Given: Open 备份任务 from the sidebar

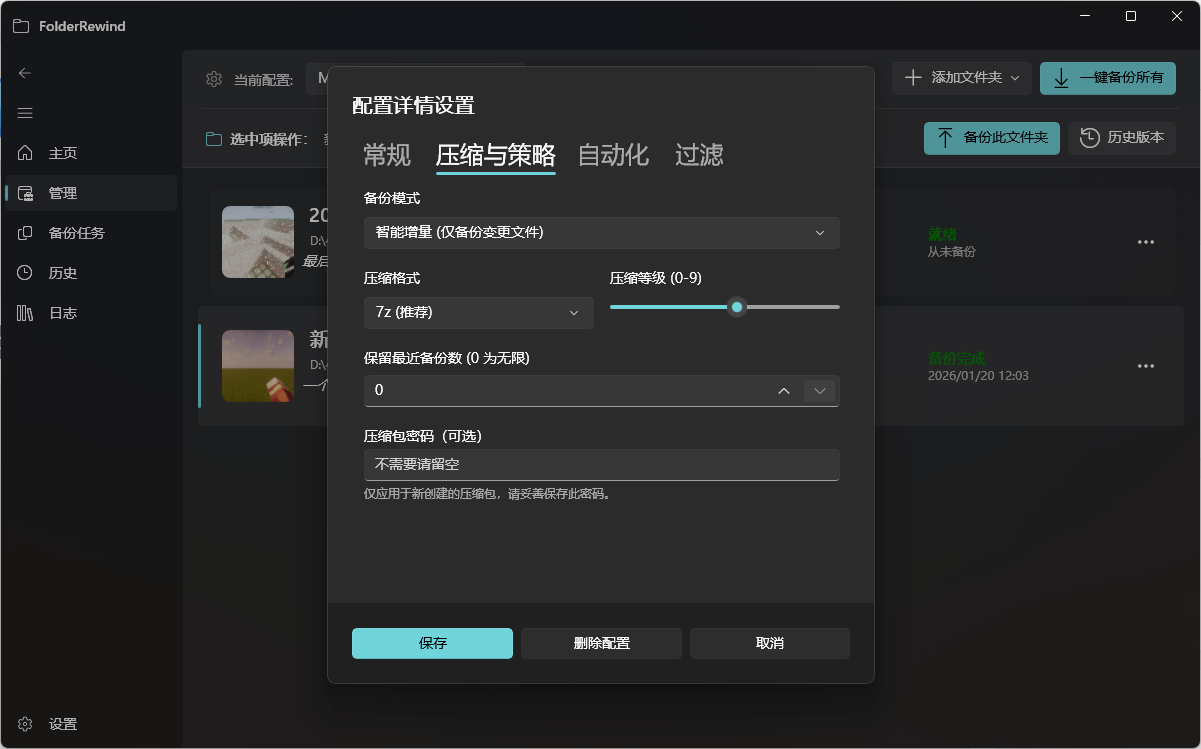Looking at the screenshot, I should [x=68, y=232].
